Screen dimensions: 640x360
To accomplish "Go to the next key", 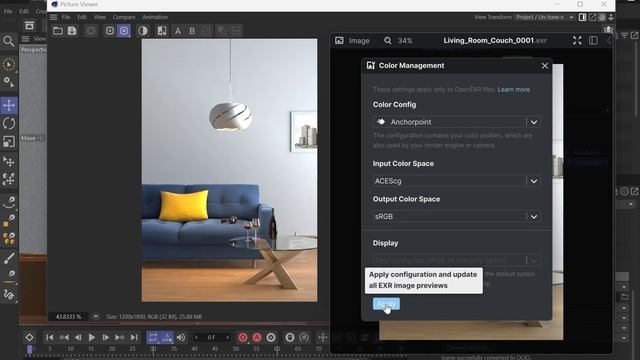I will 119,337.
